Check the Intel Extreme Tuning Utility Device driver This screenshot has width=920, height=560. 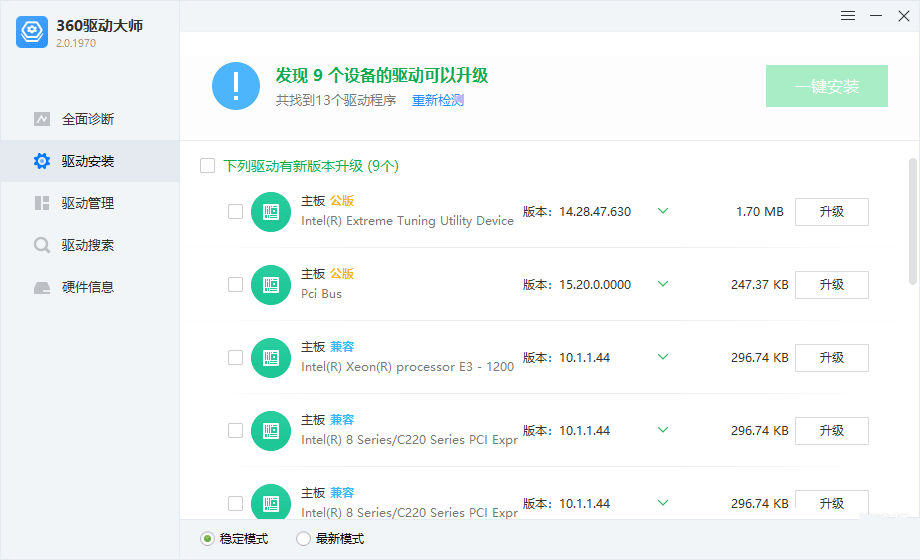point(235,211)
